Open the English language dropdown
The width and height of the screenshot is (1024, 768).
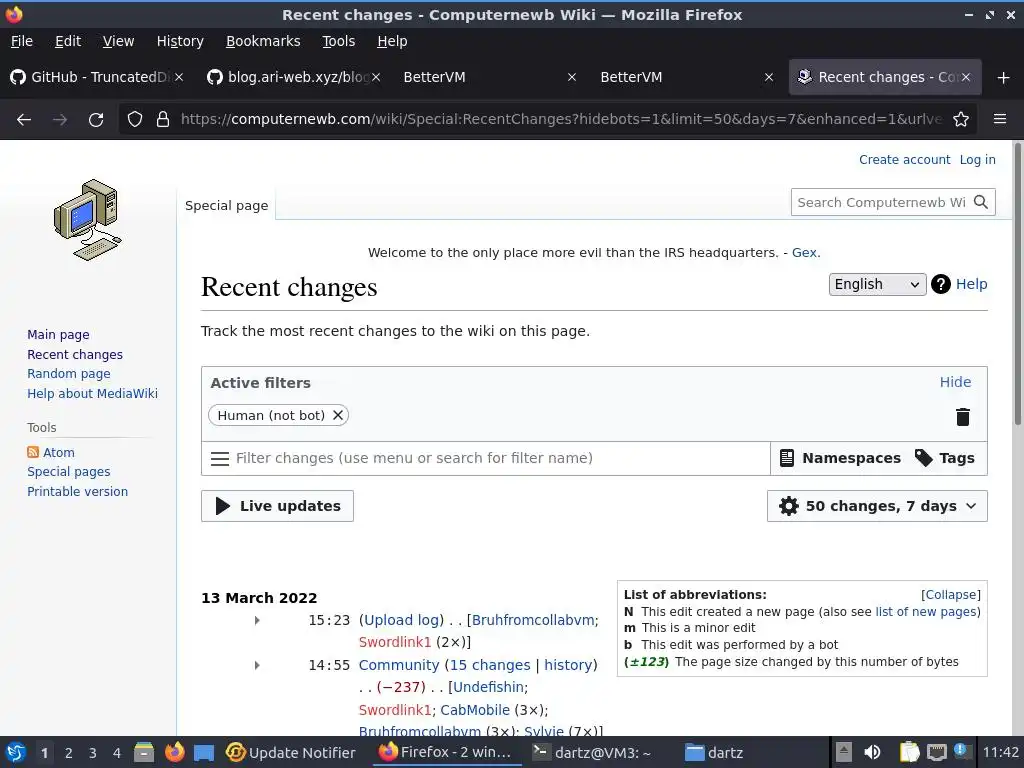tap(877, 285)
